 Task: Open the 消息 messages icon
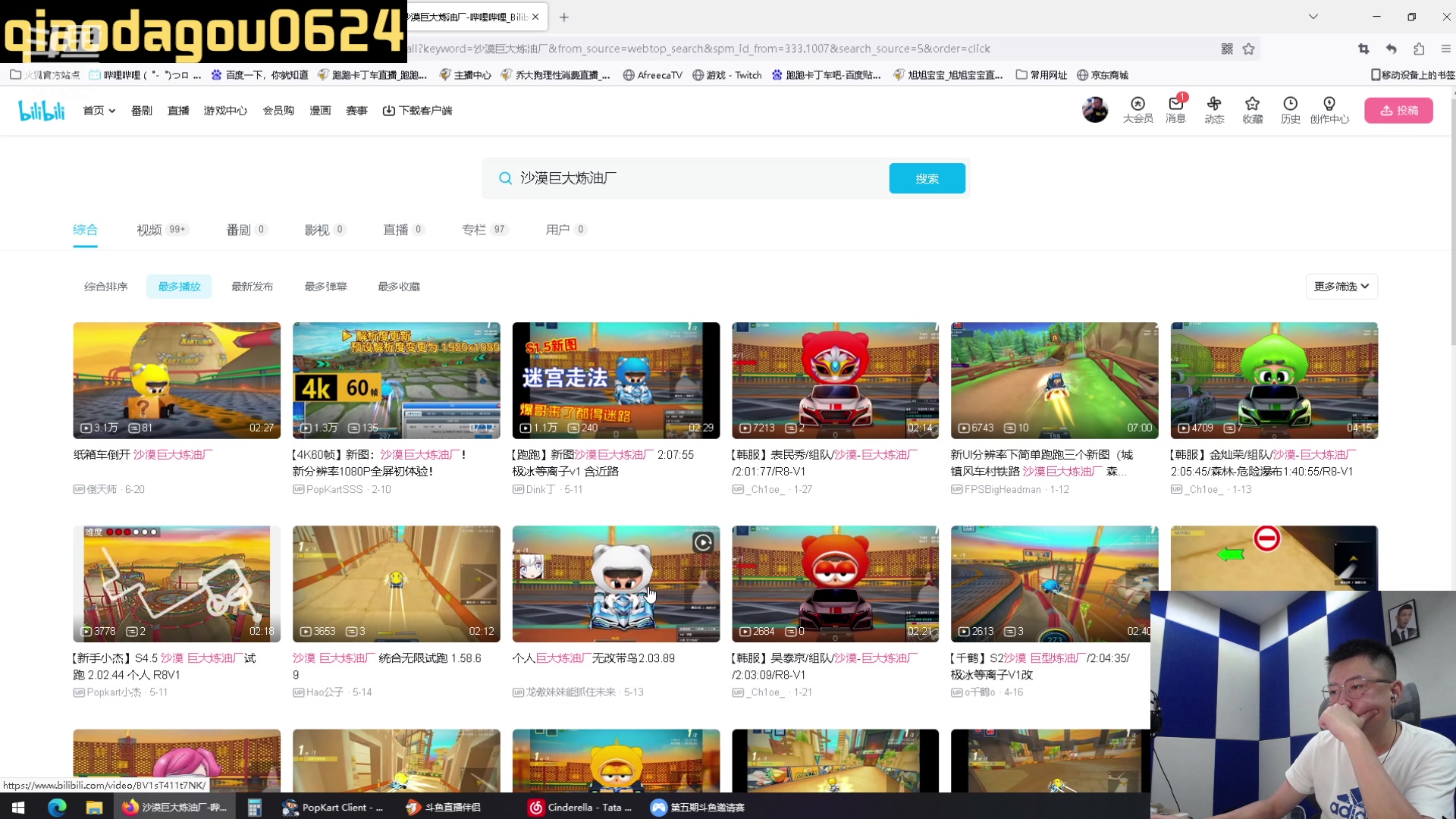point(1175,110)
